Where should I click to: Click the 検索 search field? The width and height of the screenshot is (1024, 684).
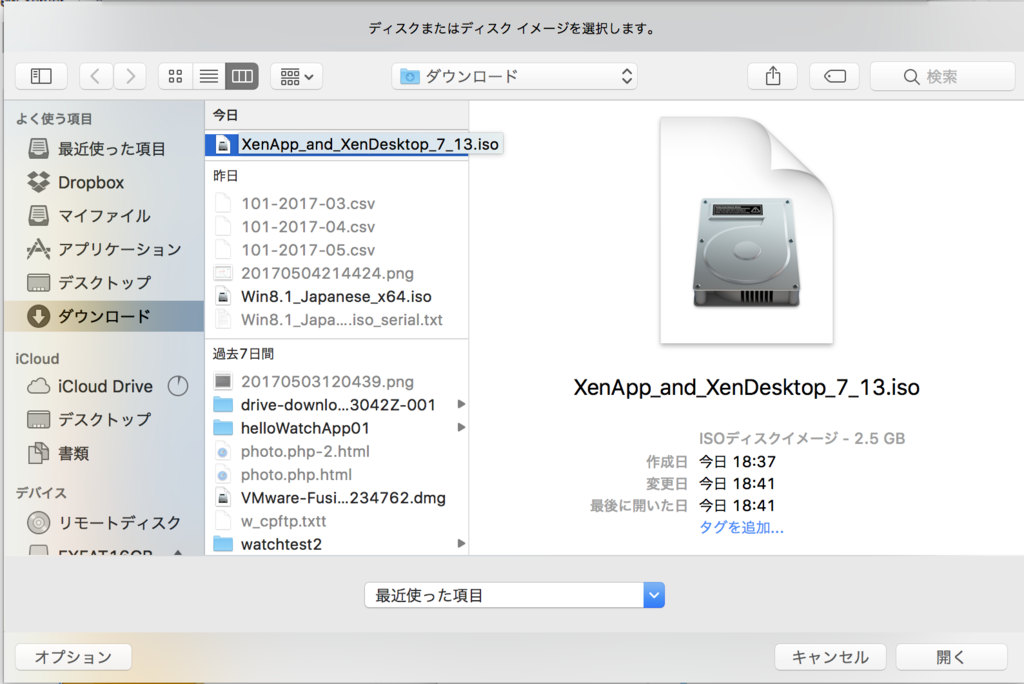pyautogui.click(x=943, y=76)
